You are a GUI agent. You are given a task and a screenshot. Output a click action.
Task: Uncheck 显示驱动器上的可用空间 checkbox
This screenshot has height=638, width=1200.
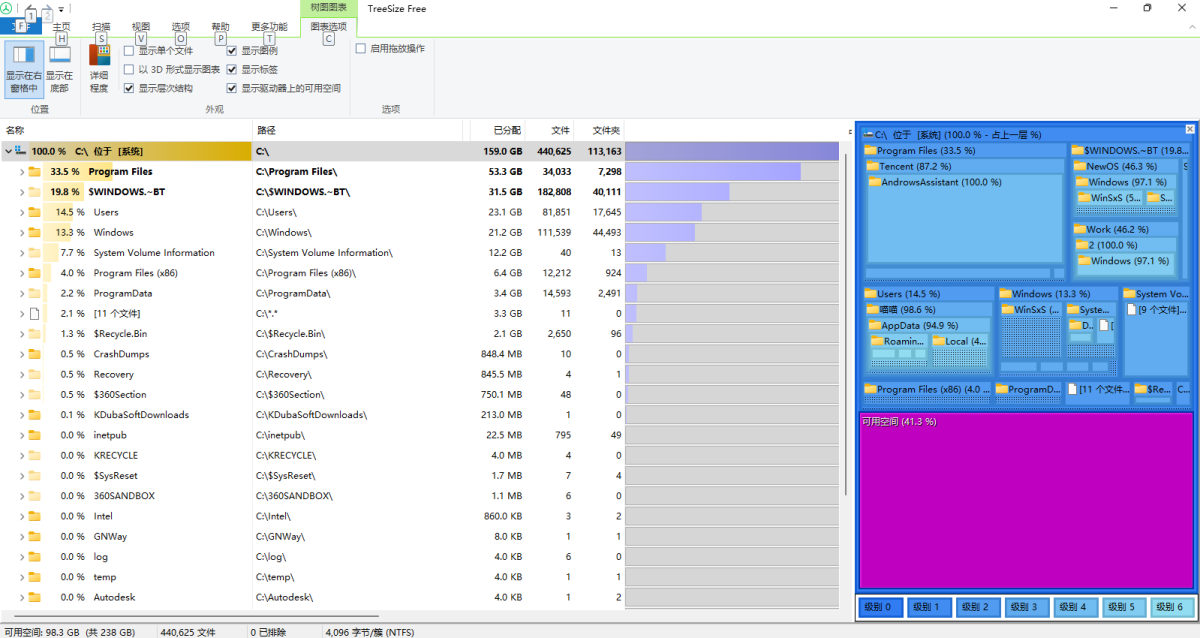pos(232,88)
